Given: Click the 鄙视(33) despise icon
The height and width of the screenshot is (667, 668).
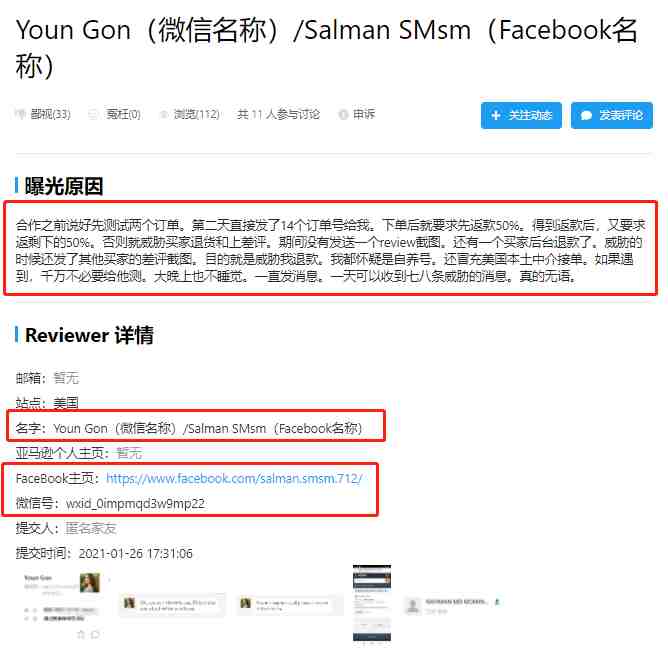Looking at the screenshot, I should [x=21, y=114].
